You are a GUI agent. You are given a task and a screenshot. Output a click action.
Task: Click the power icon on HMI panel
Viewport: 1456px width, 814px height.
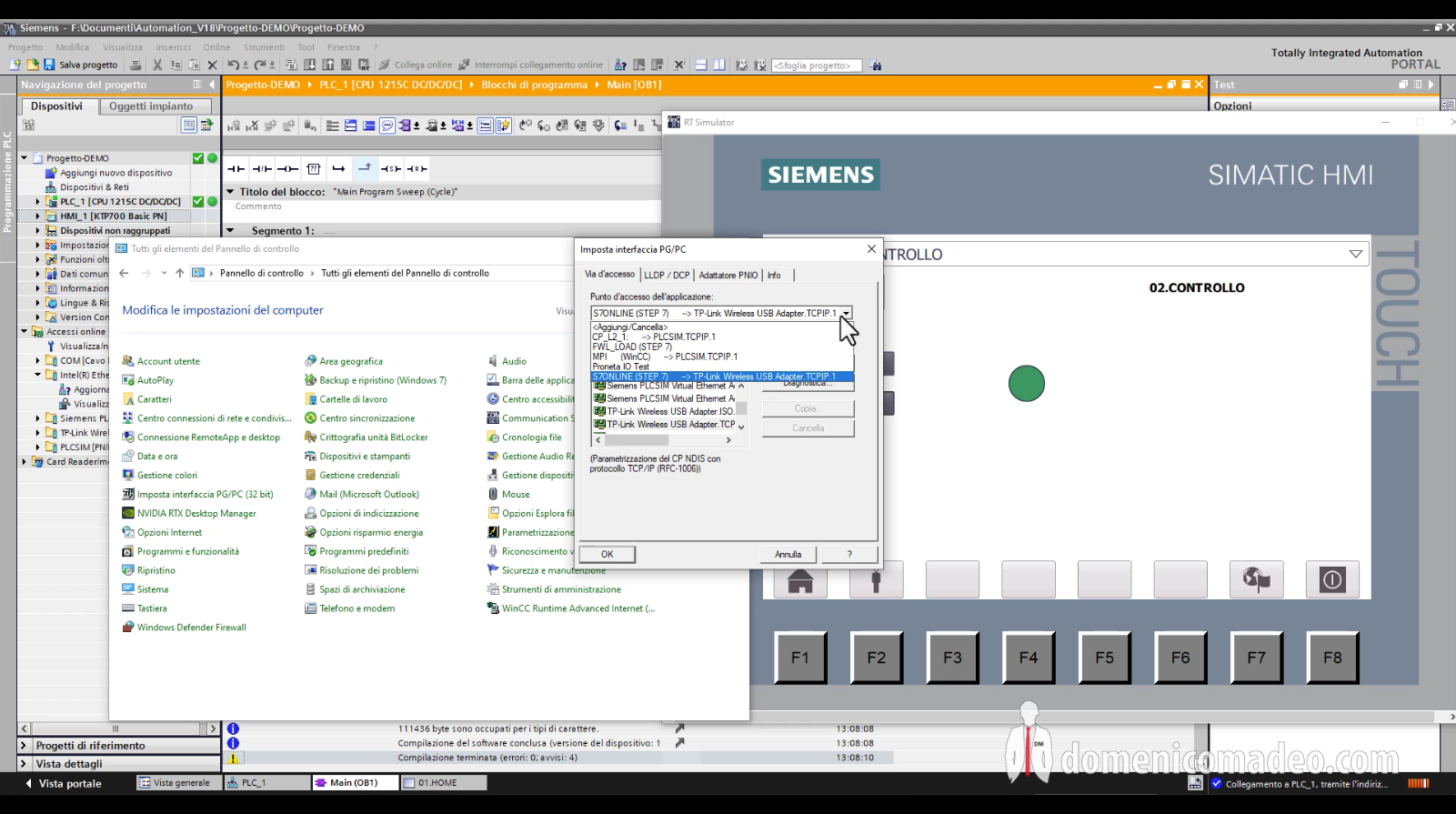pos(1332,579)
